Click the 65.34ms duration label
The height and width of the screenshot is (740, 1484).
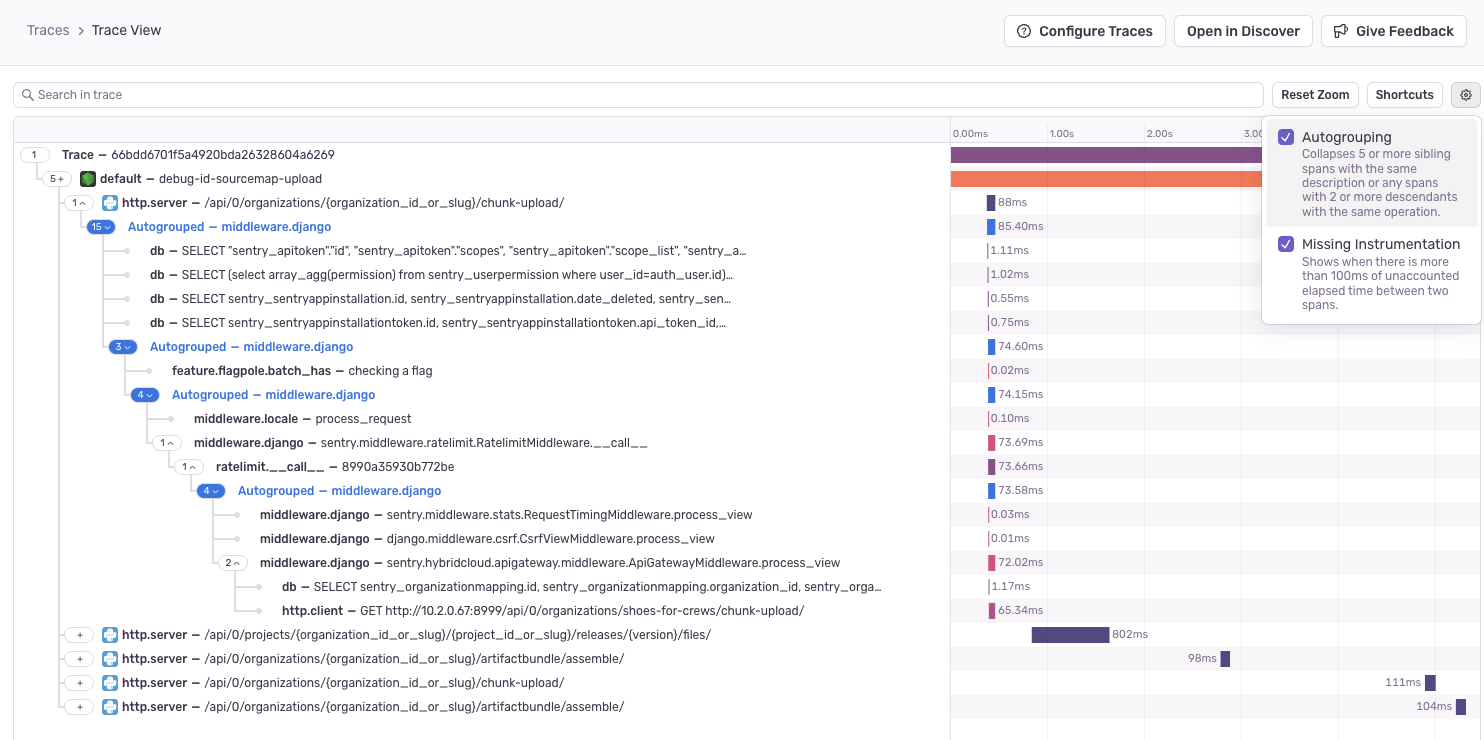pyautogui.click(x=1019, y=611)
